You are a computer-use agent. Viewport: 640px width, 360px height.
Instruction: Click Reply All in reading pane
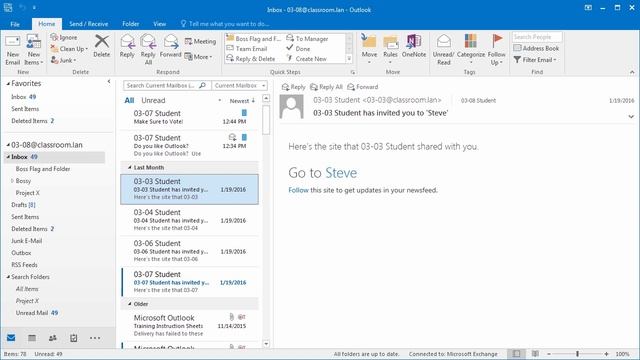tap(326, 87)
